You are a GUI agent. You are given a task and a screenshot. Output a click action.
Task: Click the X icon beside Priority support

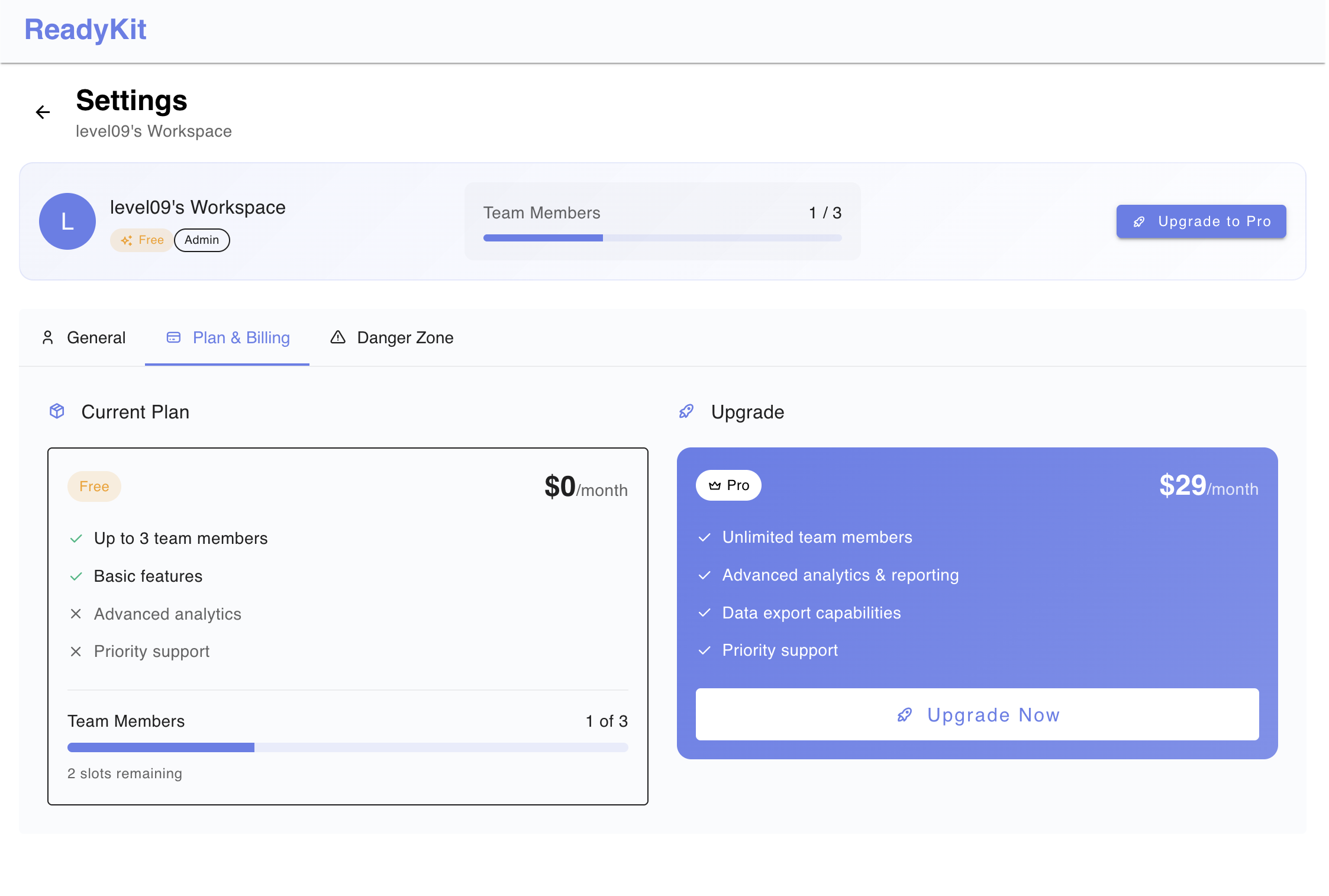[76, 652]
